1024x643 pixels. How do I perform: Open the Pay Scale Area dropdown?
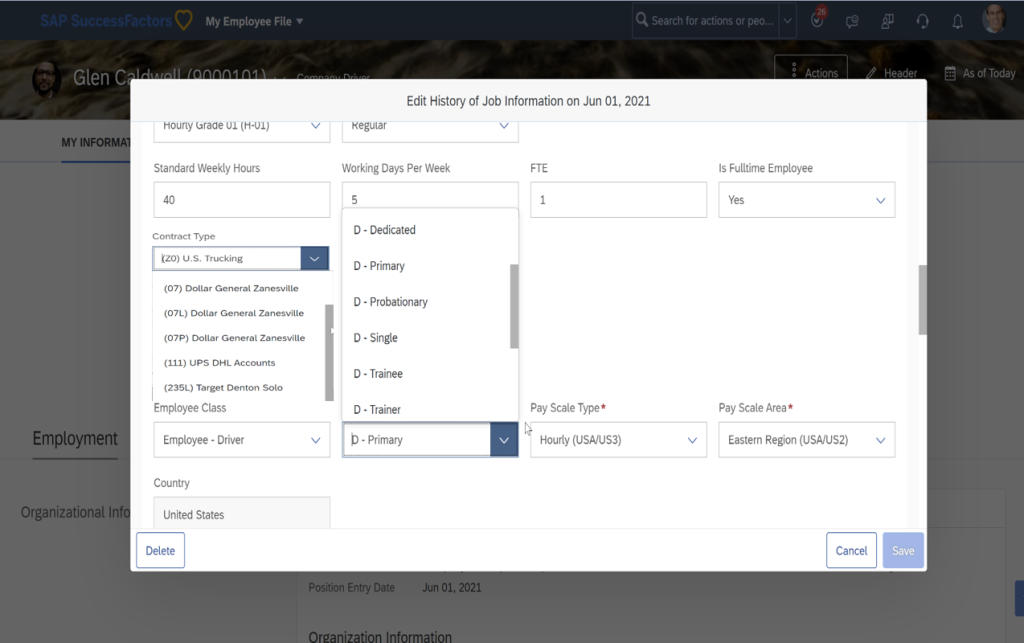point(807,440)
